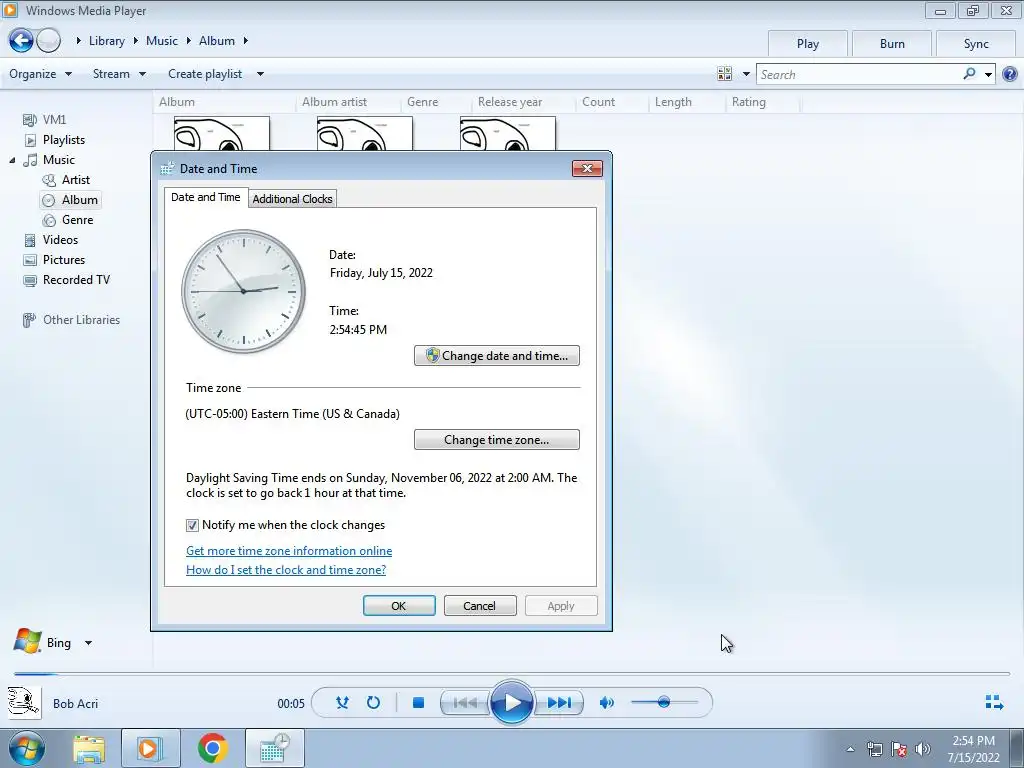1024x768 pixels.
Task: Open the Additional Clocks tab
Action: (293, 199)
